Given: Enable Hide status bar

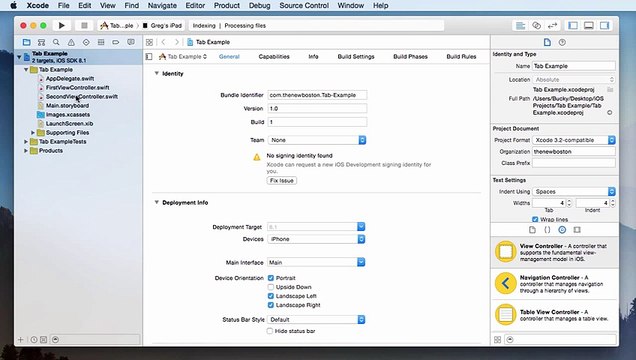Looking at the screenshot, I should coord(270,331).
